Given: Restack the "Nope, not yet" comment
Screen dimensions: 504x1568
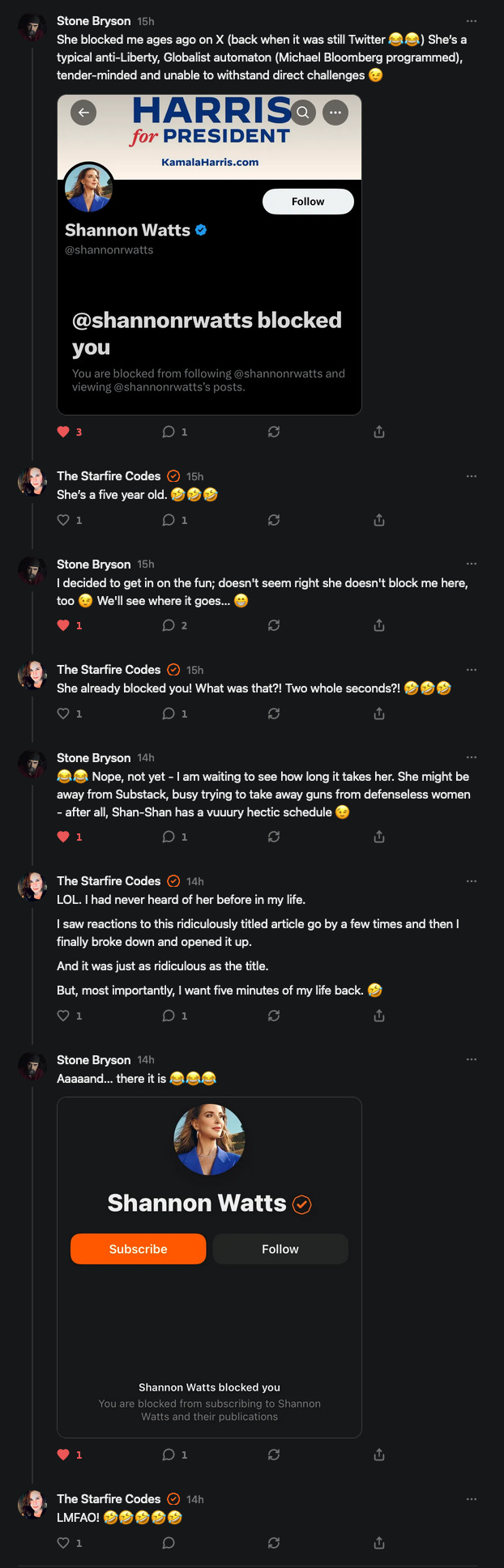Looking at the screenshot, I should [x=274, y=837].
